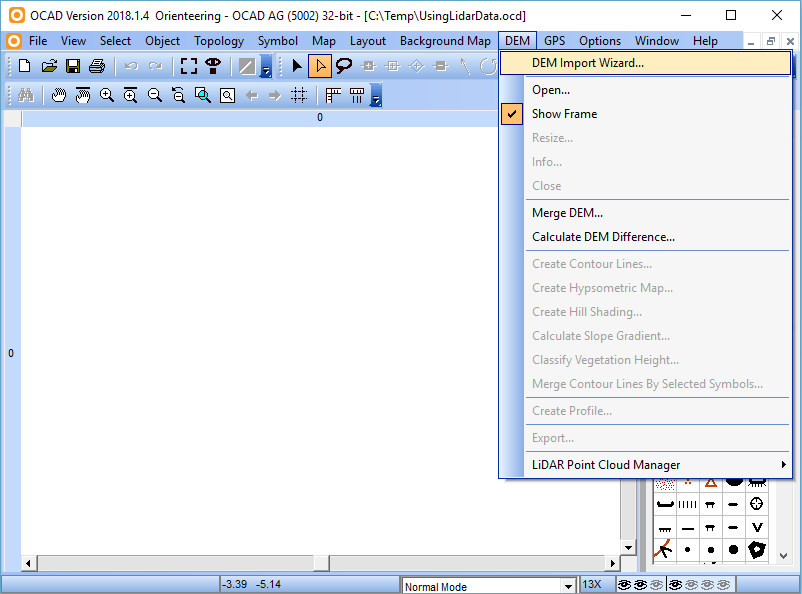Toggle the first eye icon in status bar
The image size is (802, 594).
[624, 584]
